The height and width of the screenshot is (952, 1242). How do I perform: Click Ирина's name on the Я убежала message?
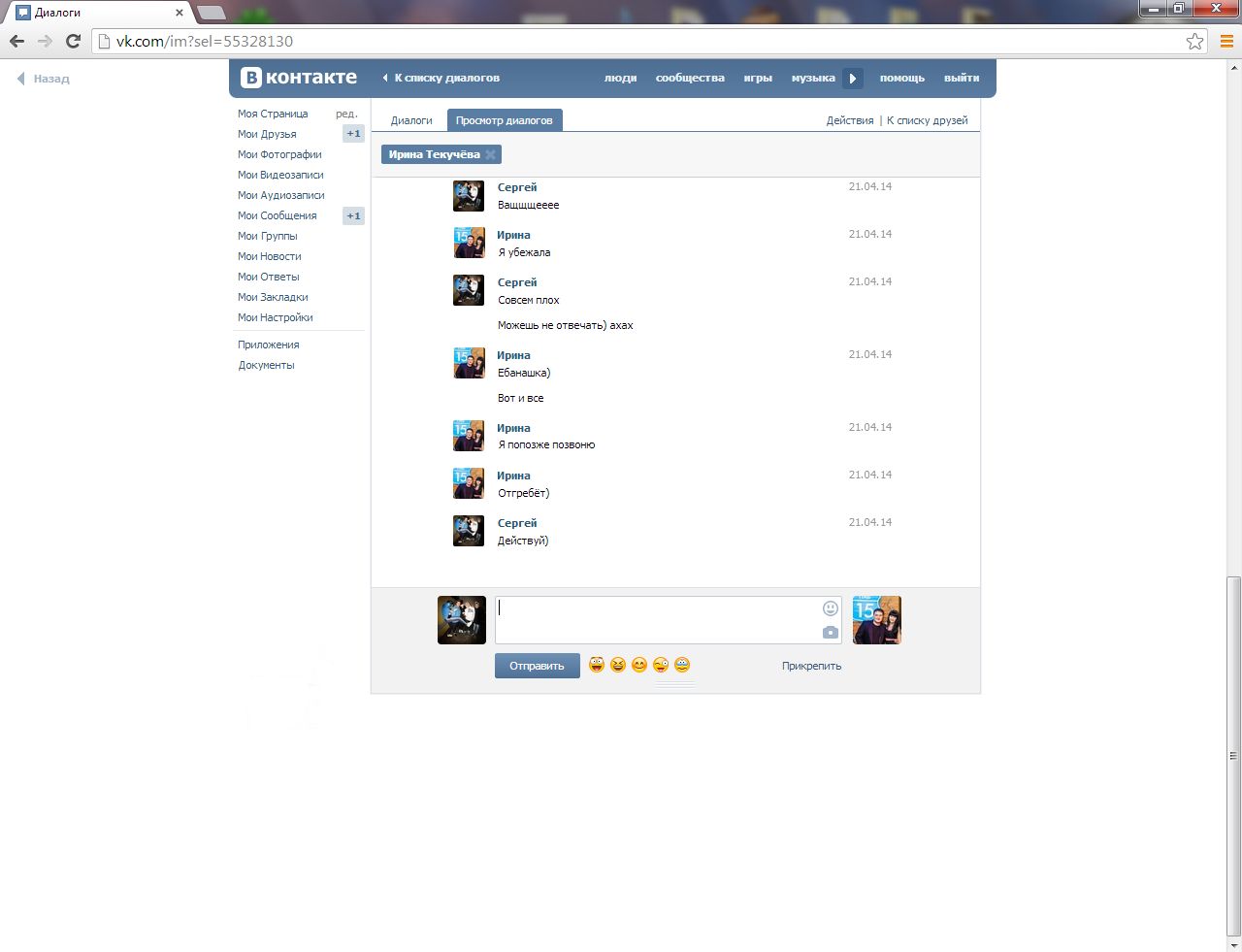(x=513, y=235)
